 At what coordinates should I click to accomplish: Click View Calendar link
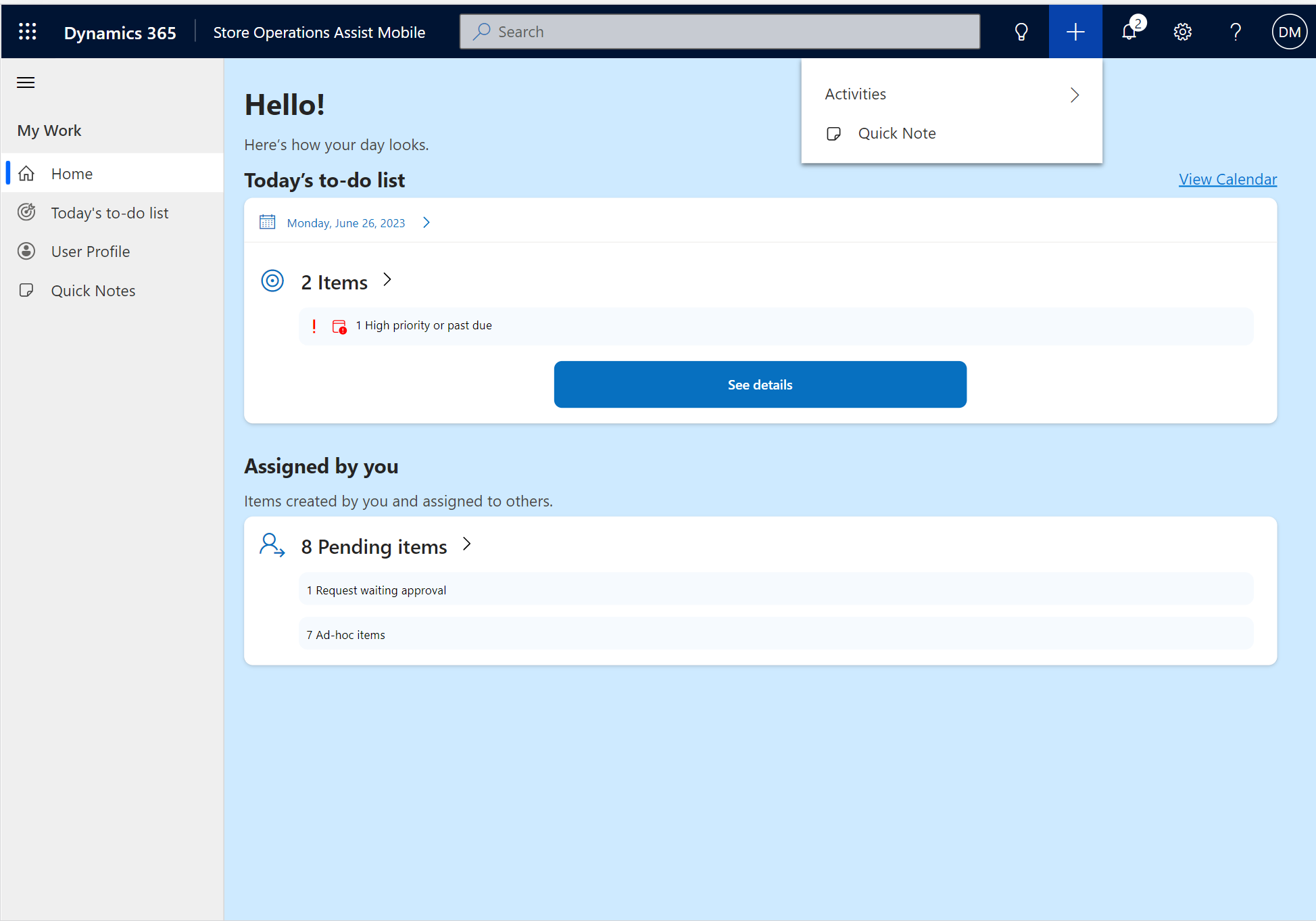coord(1228,179)
